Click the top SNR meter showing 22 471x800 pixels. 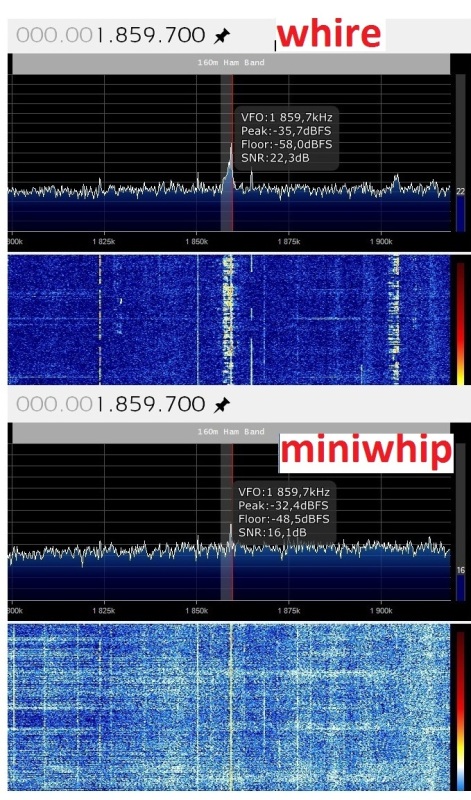pos(460,153)
